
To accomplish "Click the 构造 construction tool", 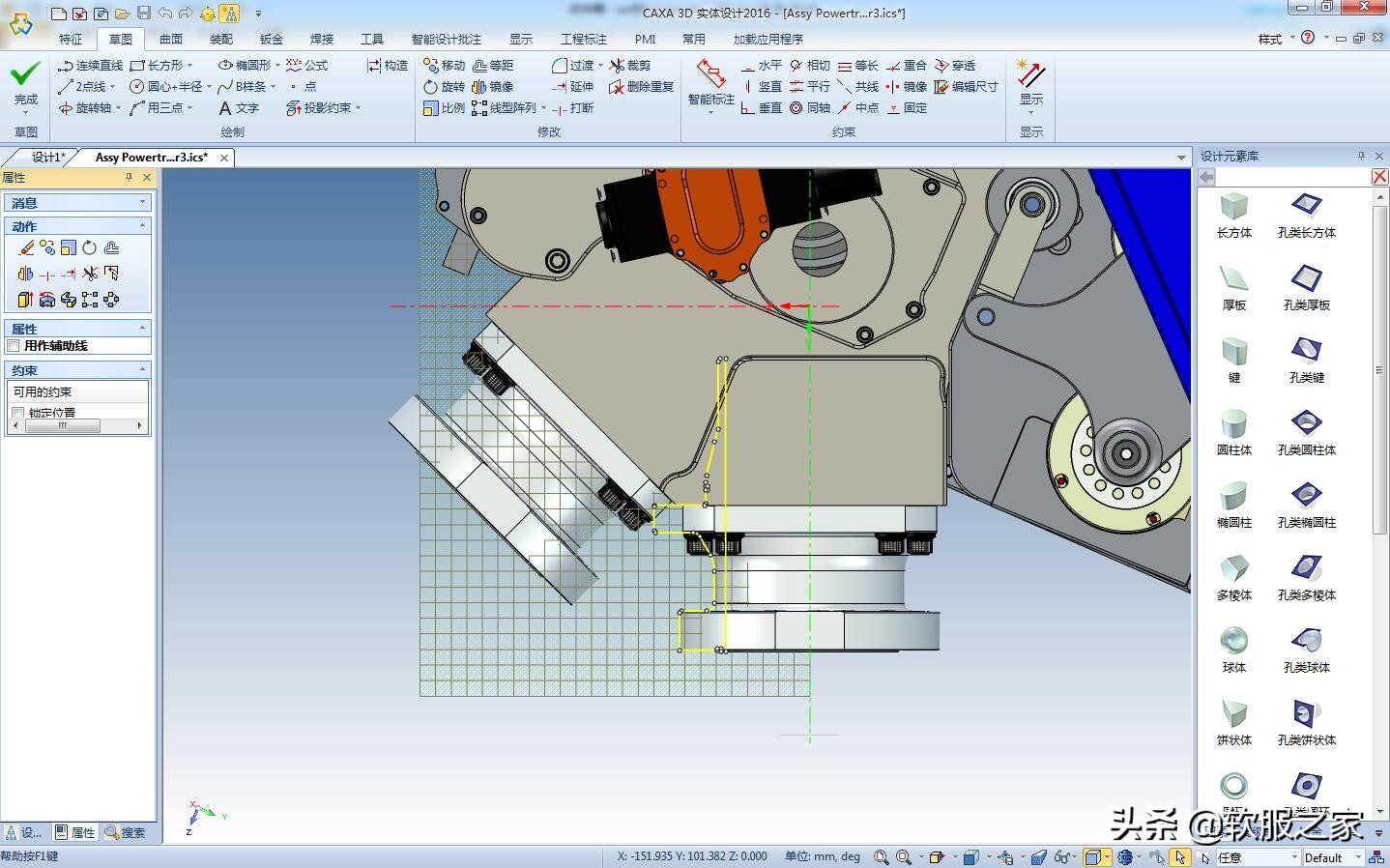I will (388, 65).
